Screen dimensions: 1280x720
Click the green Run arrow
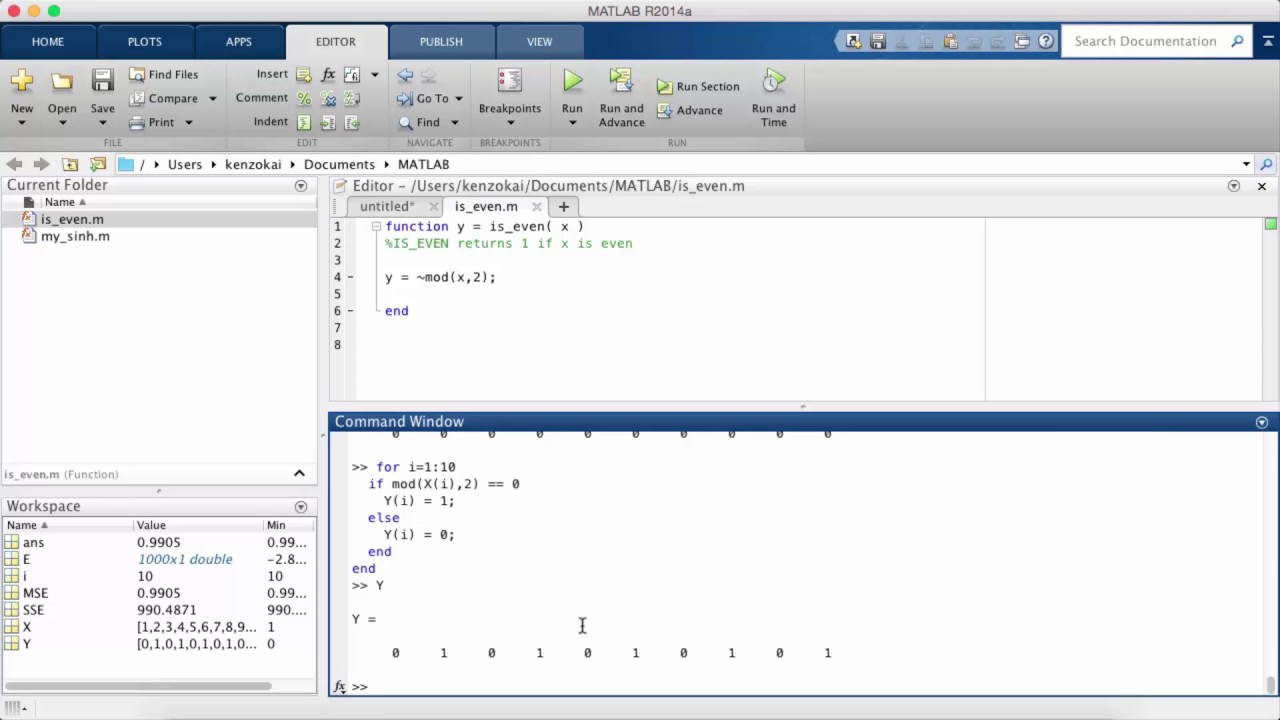[572, 81]
